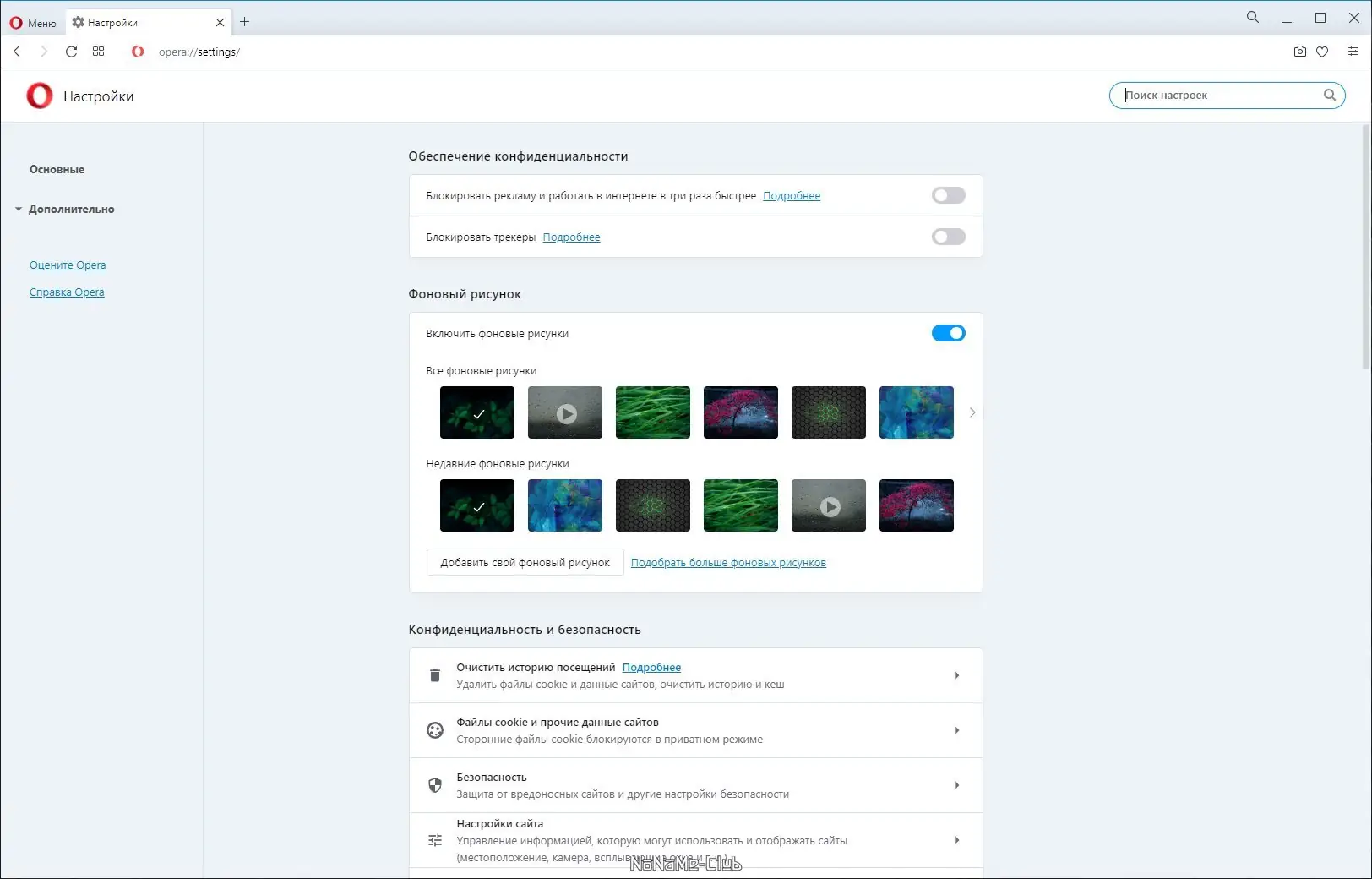Select the blue abstract wallpaper in recent wallpapers

565,505
